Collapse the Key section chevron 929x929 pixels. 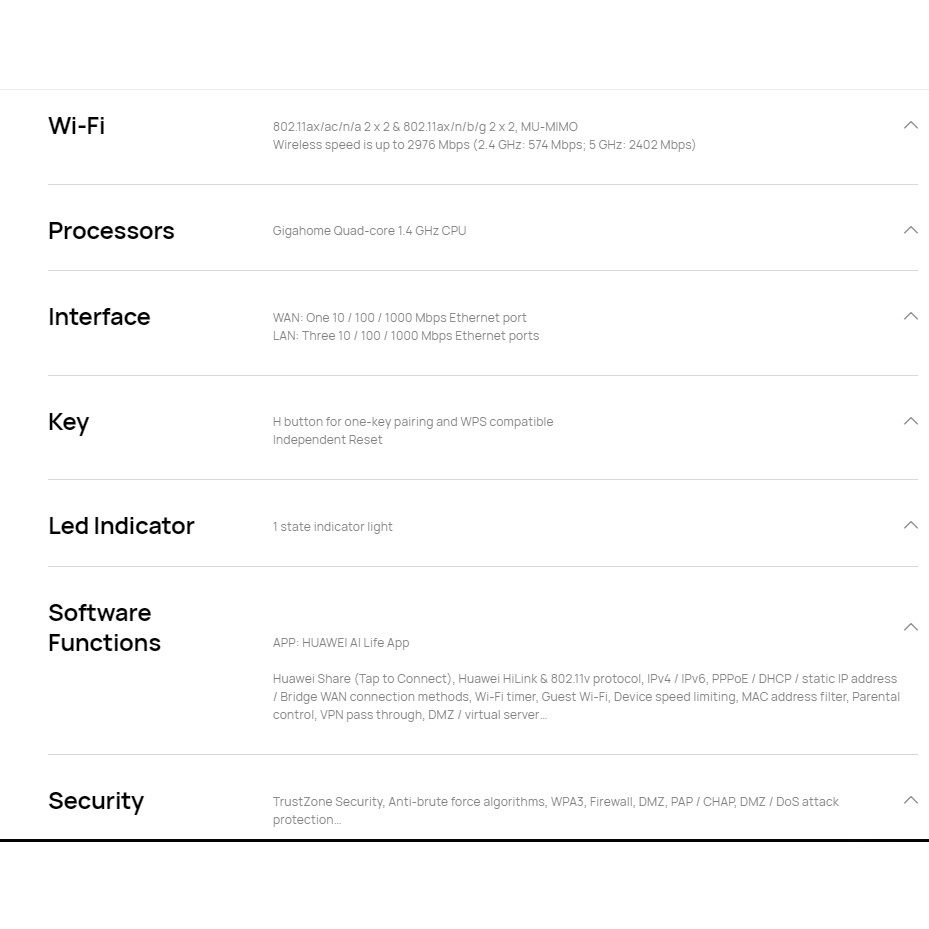910,421
